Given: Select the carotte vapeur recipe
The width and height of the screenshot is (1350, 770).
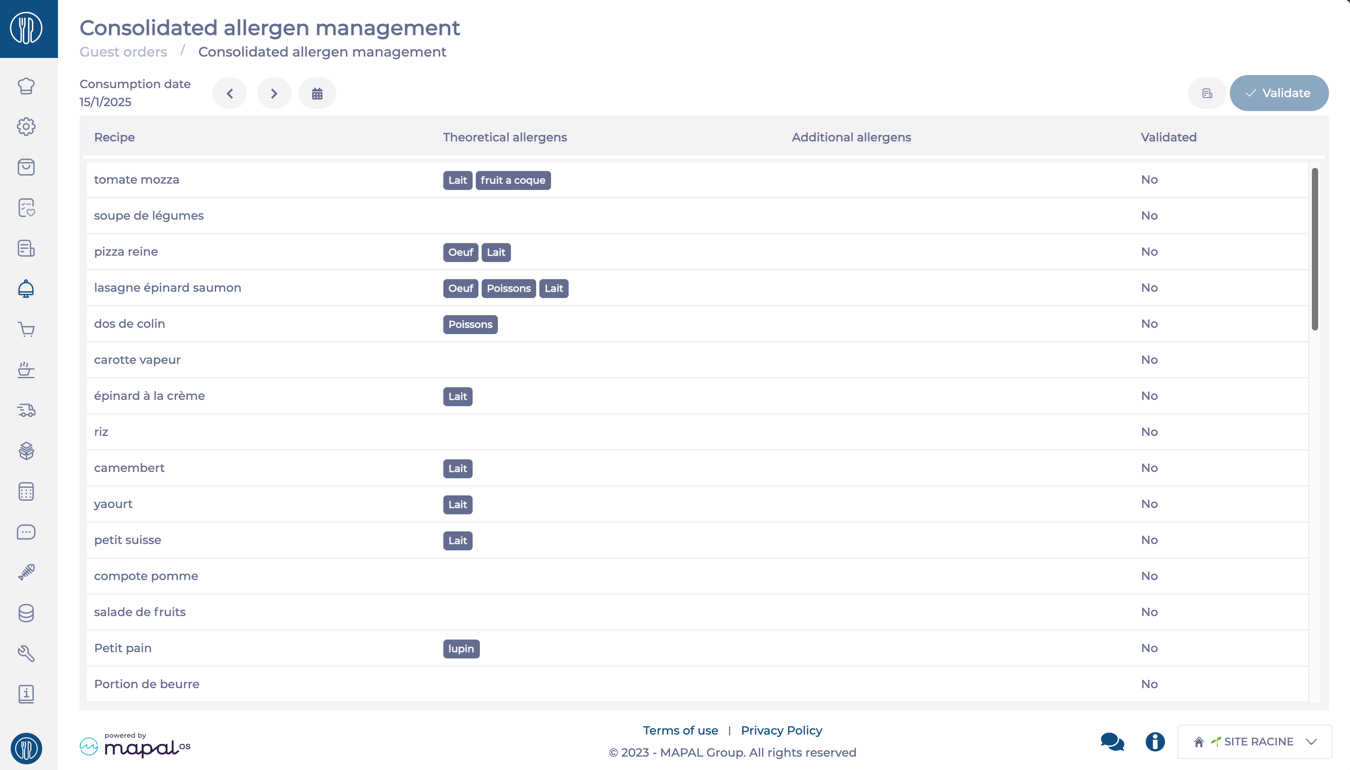Looking at the screenshot, I should pos(697,360).
